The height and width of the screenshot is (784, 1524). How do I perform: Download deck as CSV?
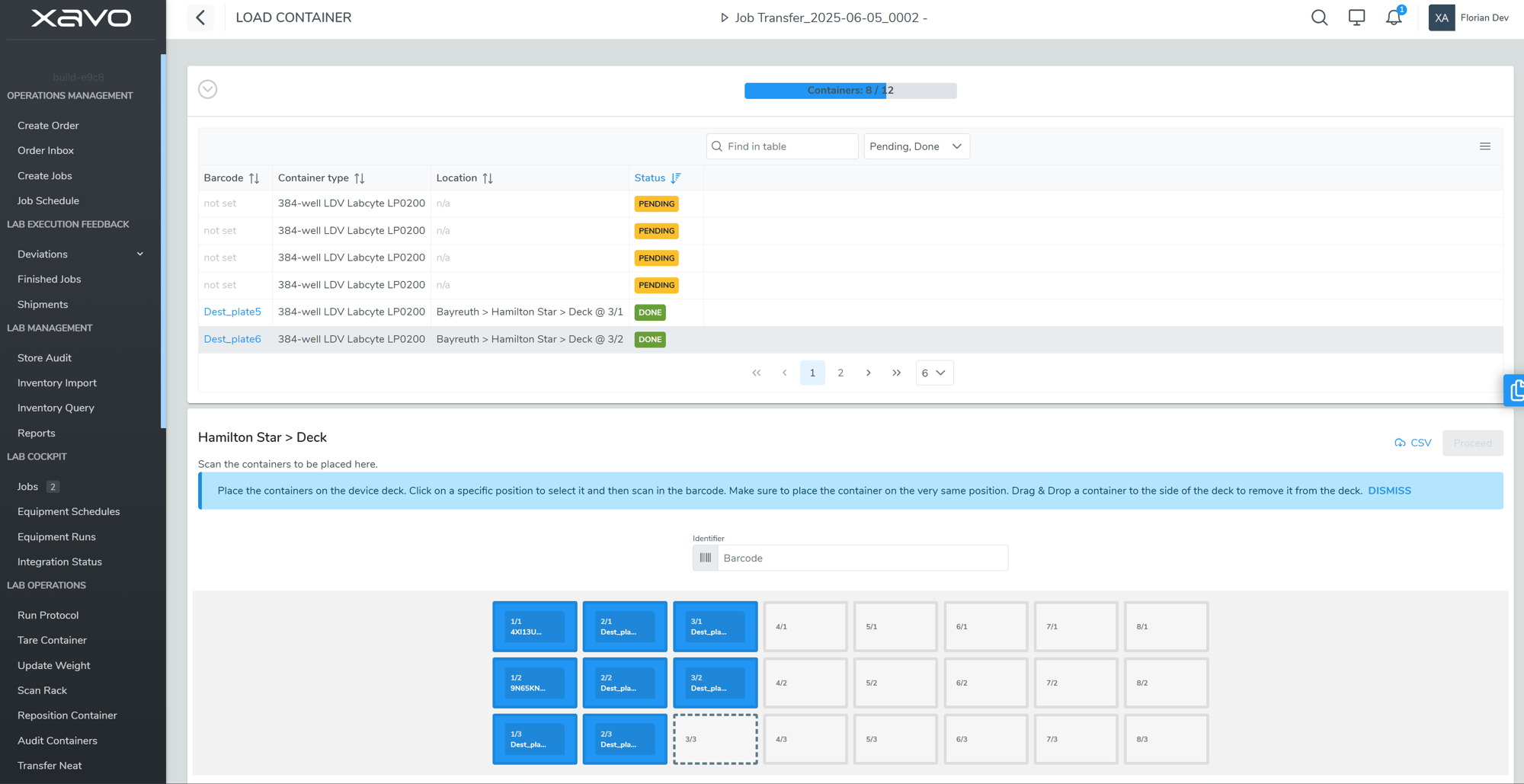coord(1413,443)
